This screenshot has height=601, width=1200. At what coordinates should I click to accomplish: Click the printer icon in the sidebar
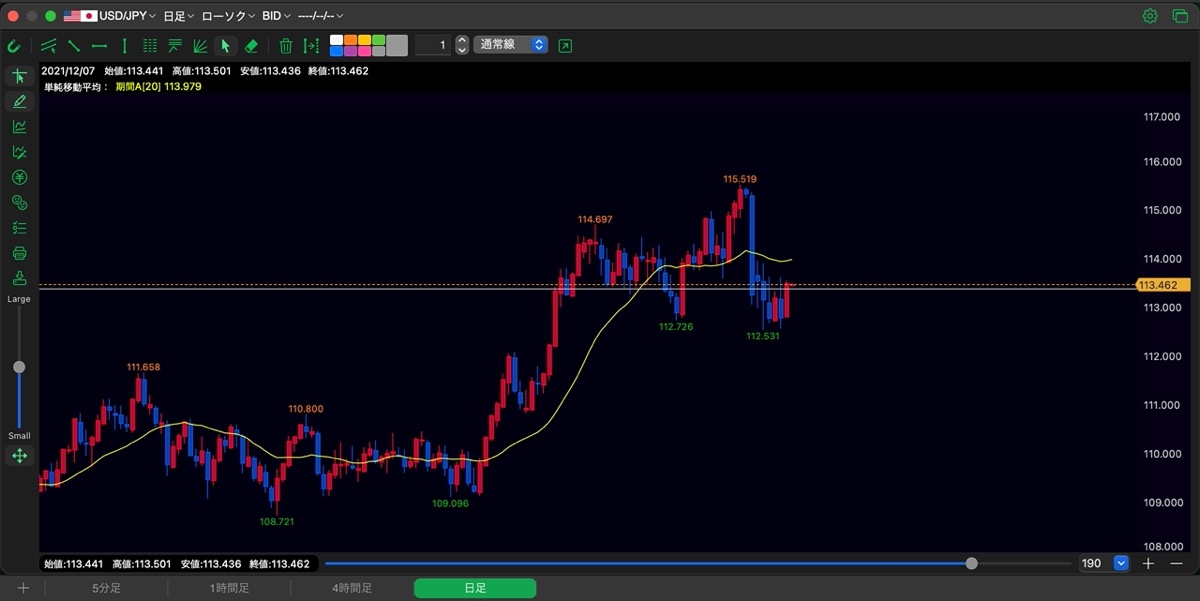tap(19, 253)
